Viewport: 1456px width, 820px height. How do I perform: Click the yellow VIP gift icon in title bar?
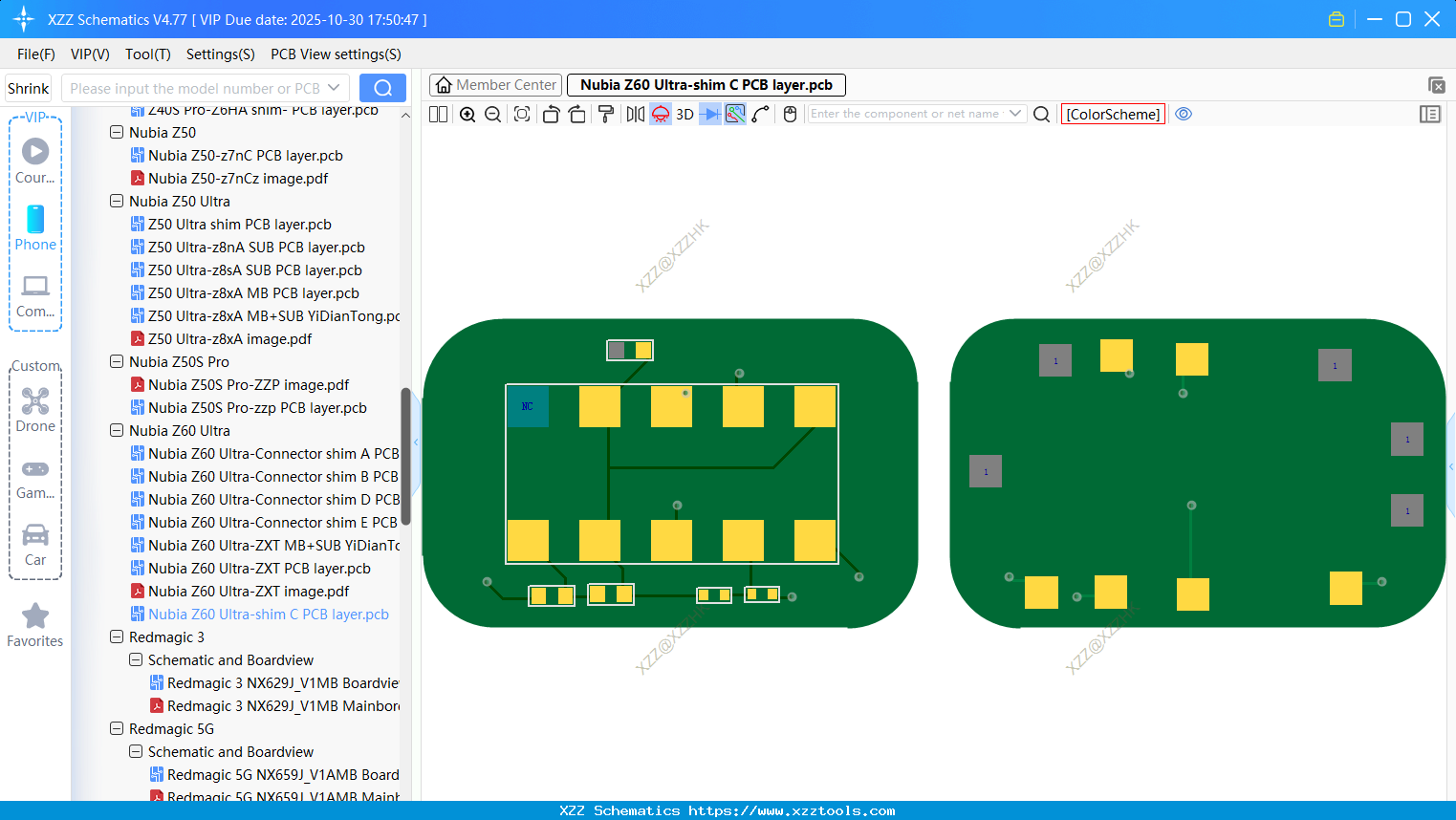1336,19
